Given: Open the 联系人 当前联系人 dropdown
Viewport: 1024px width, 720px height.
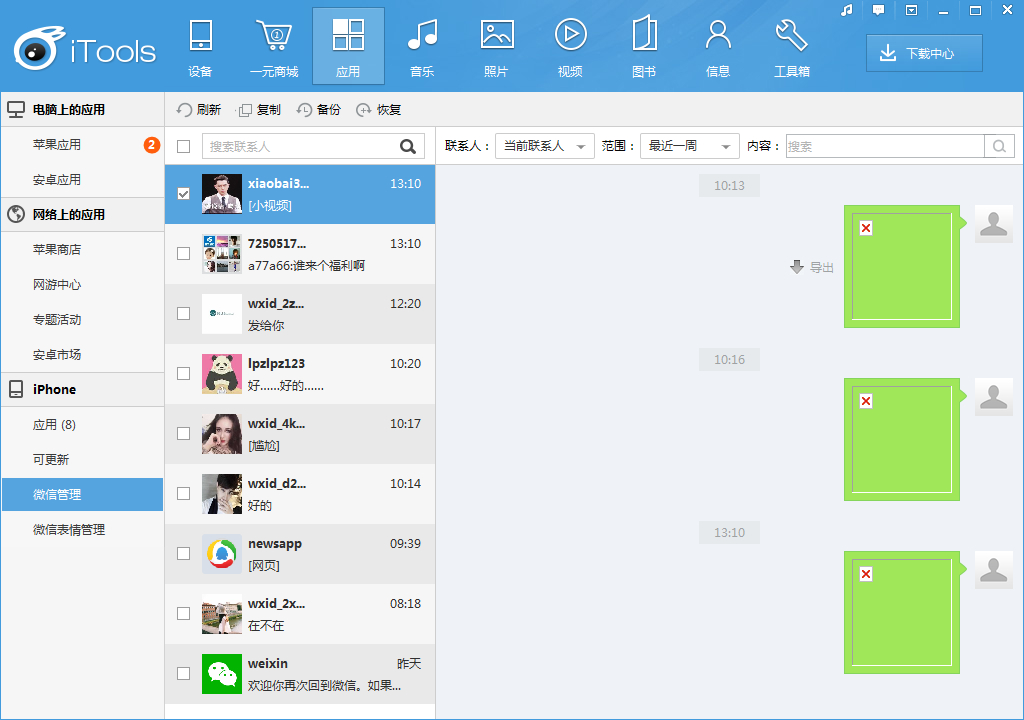Looking at the screenshot, I should coord(545,146).
